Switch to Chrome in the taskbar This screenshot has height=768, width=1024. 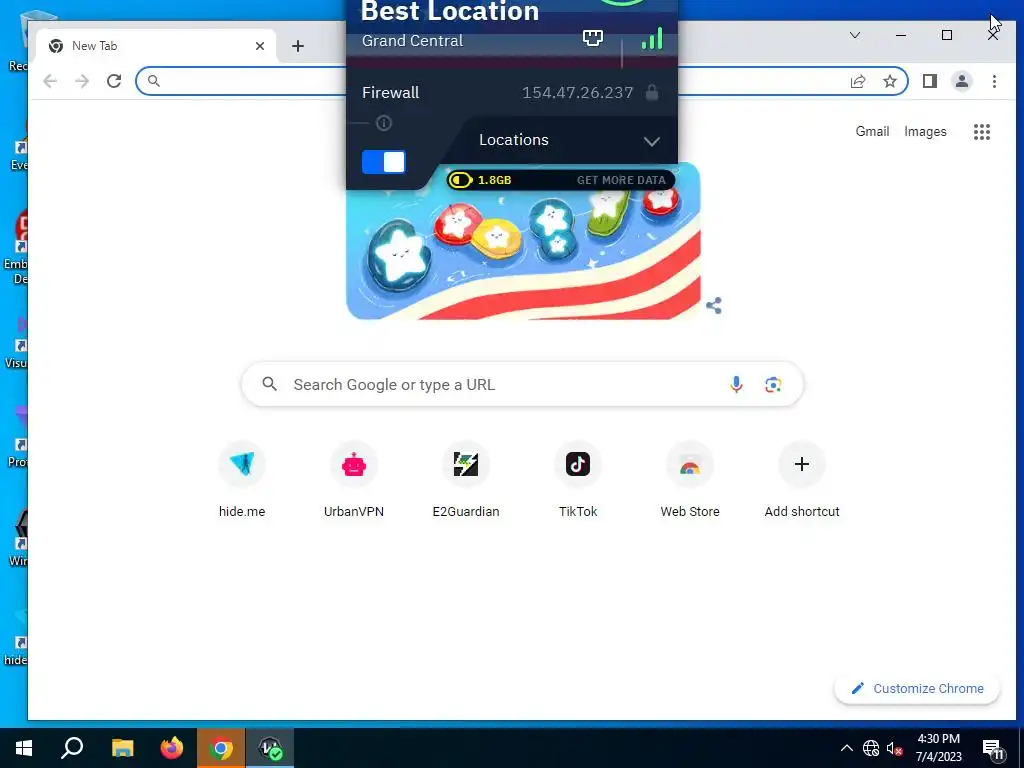pyautogui.click(x=221, y=748)
